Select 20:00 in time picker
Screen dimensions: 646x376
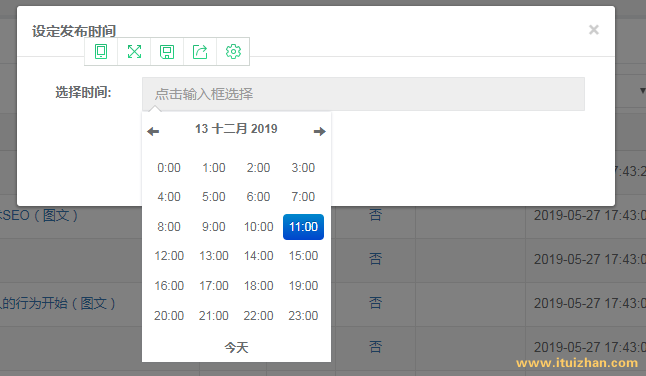click(169, 315)
